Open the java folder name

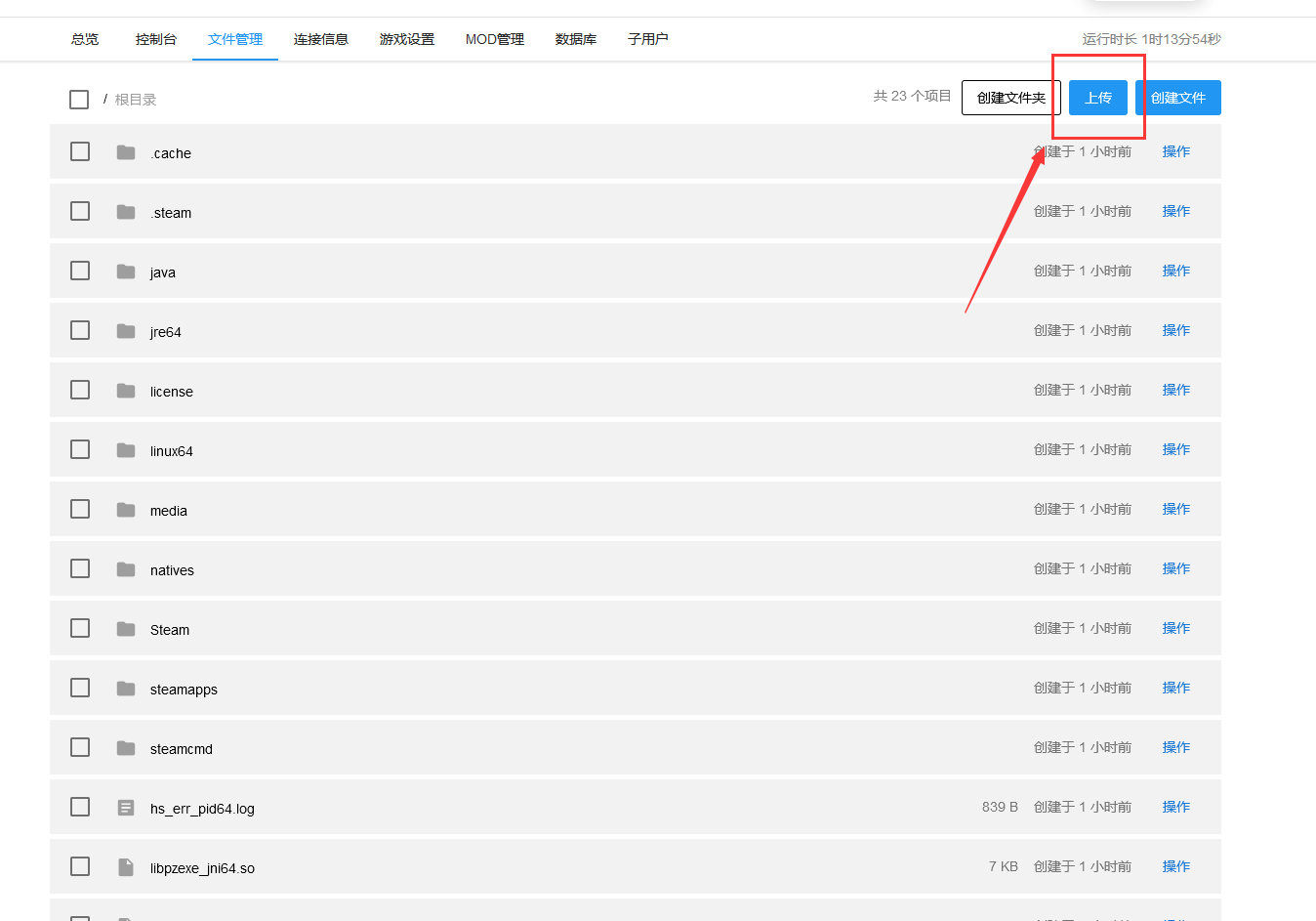[x=163, y=272]
